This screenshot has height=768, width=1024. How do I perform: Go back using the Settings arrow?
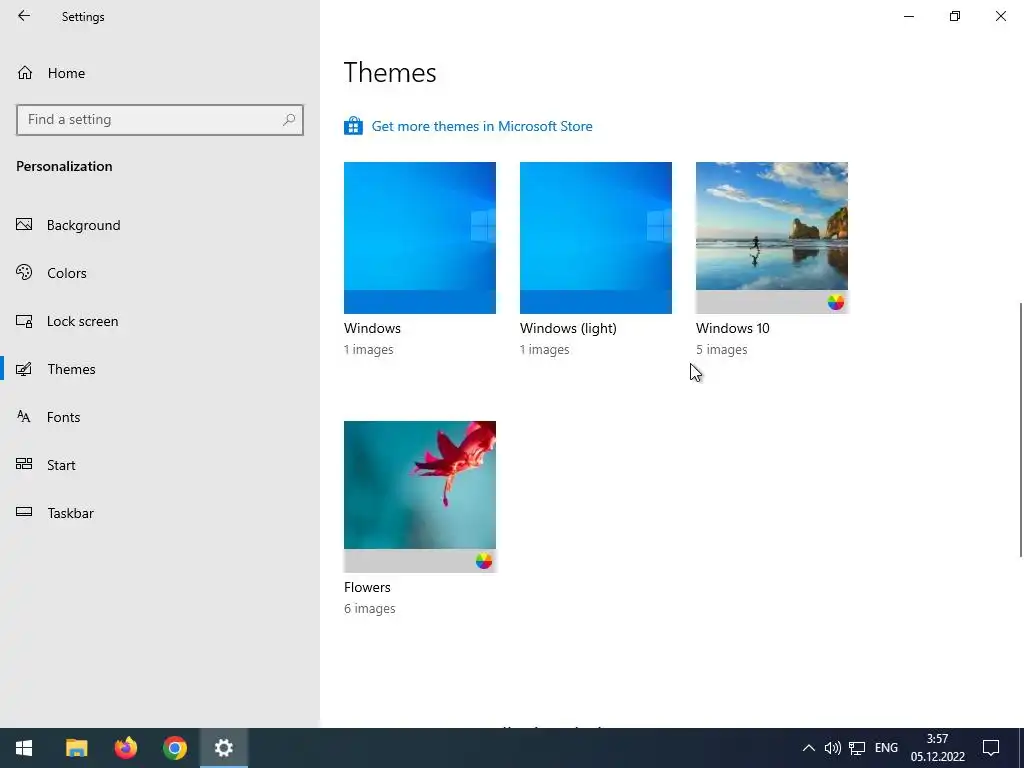24,16
